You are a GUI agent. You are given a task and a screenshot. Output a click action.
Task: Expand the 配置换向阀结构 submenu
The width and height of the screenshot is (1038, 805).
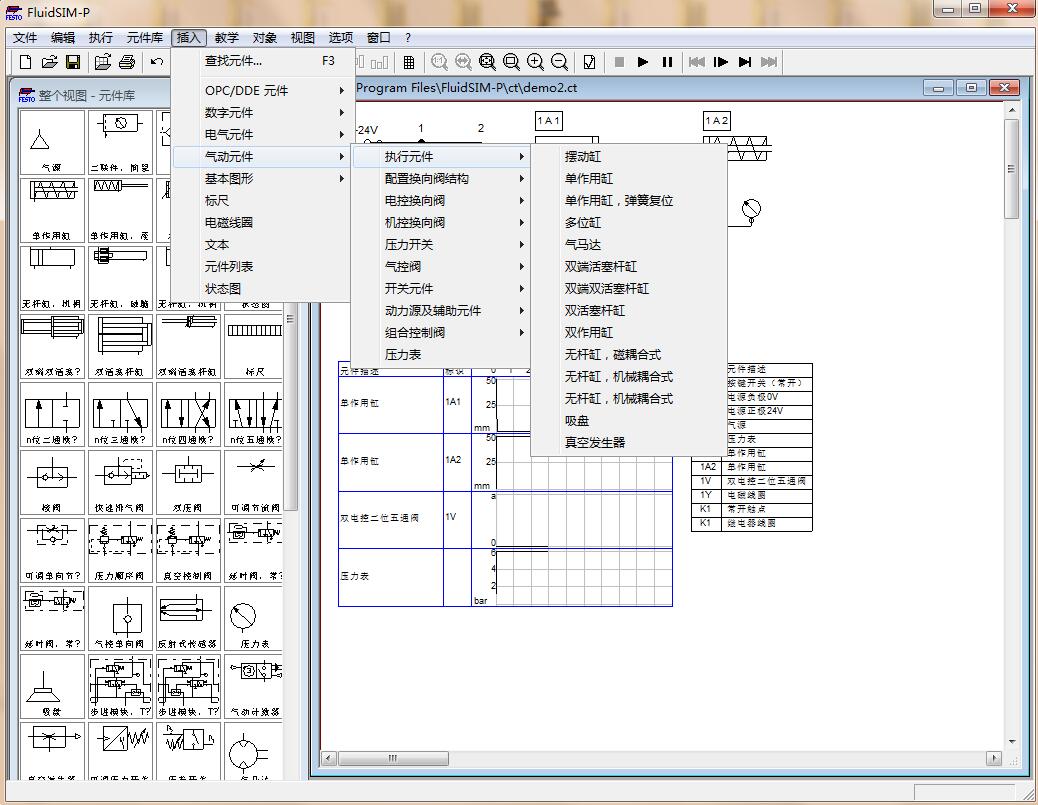[x=441, y=178]
